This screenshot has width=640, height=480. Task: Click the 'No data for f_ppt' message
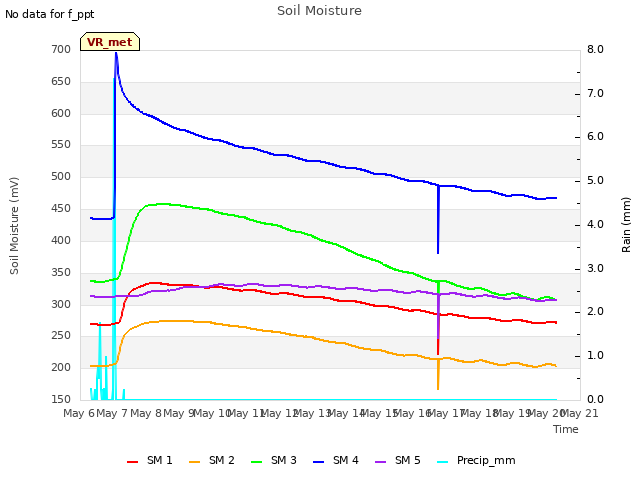pyautogui.click(x=50, y=14)
